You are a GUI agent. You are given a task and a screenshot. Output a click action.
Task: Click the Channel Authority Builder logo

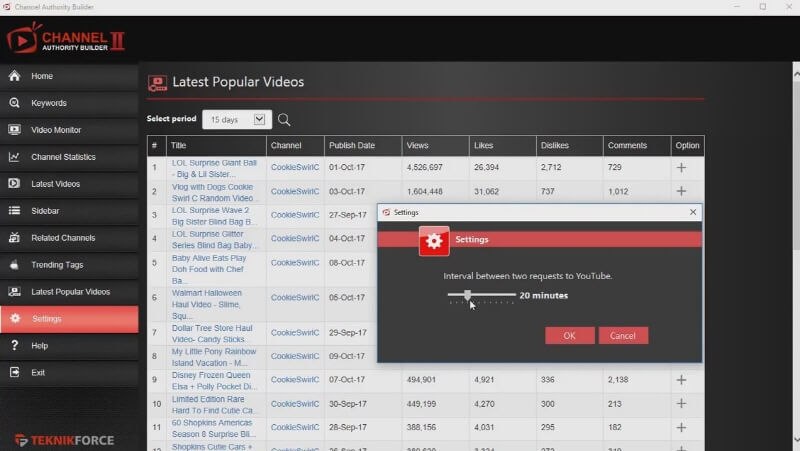(66, 39)
